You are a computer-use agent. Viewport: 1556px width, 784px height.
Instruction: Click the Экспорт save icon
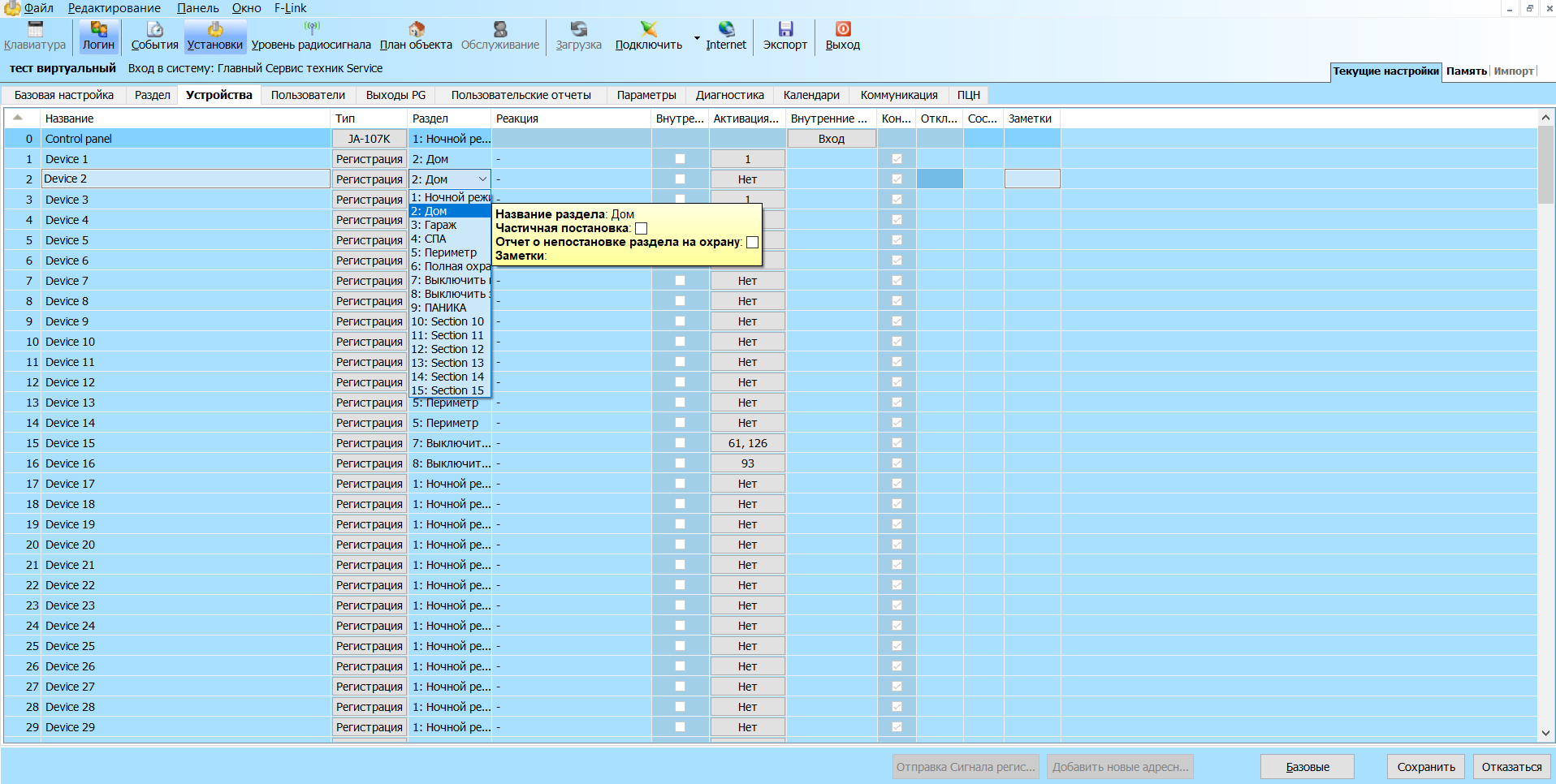click(x=784, y=30)
